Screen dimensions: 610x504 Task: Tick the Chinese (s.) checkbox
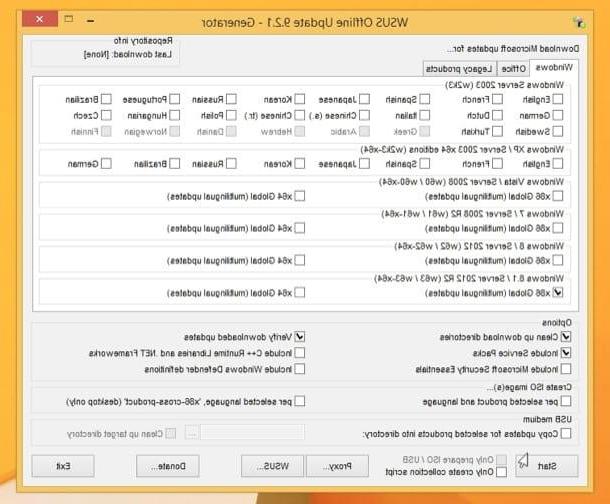tap(364, 115)
